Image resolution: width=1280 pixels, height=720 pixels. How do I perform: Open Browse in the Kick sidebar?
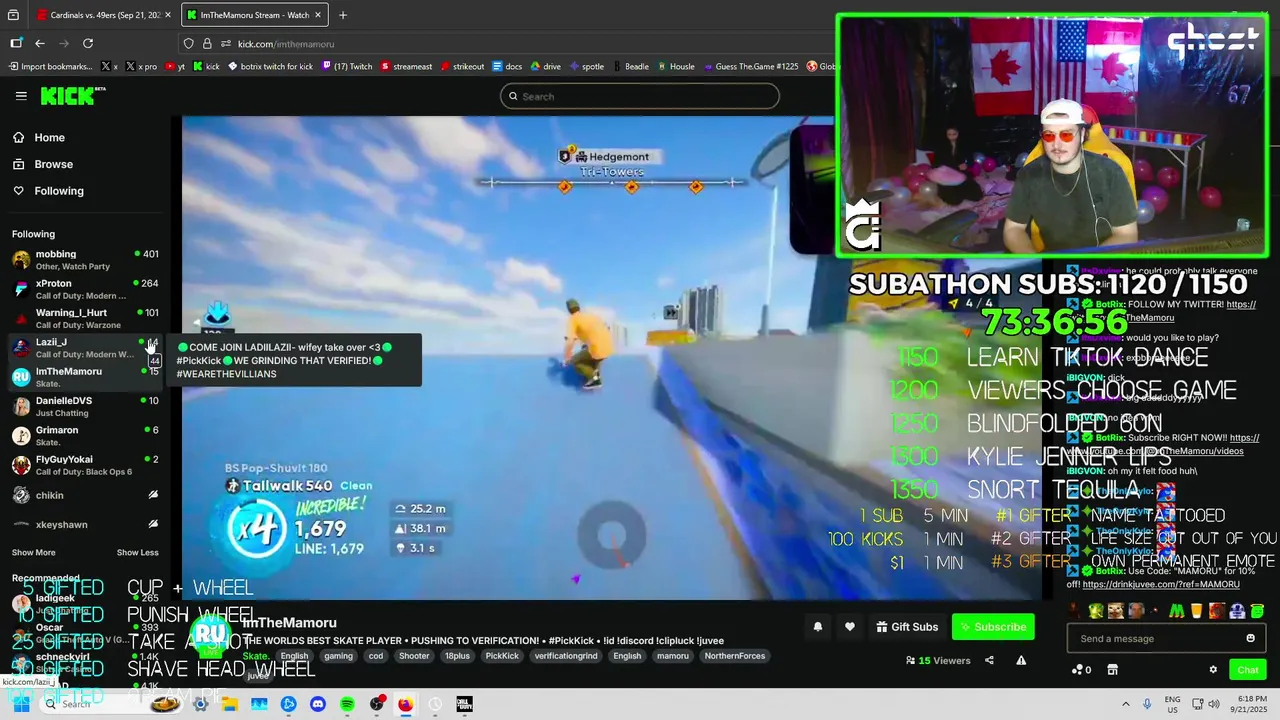pos(53,164)
